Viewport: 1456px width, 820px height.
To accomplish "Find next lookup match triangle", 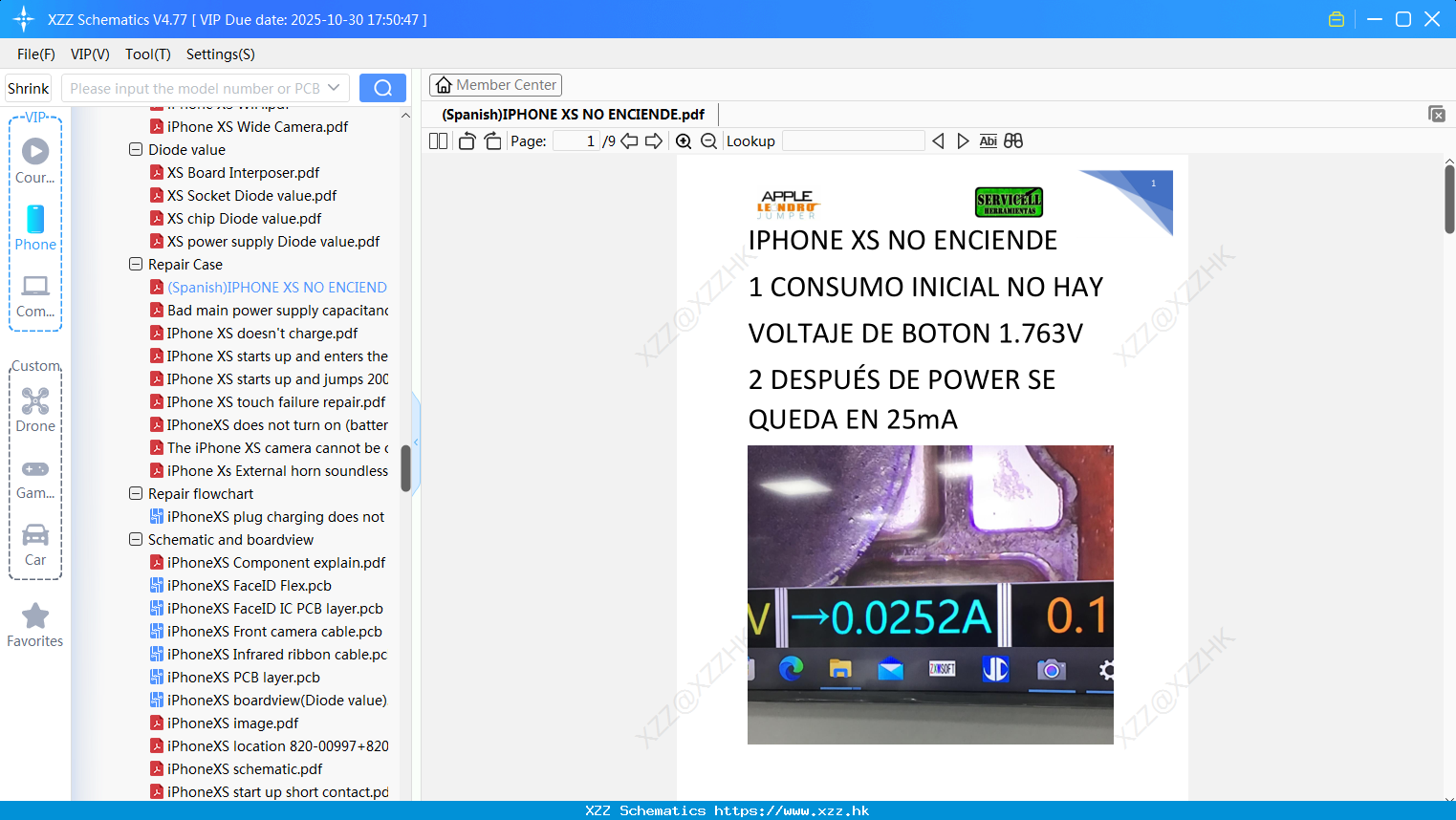I will (x=963, y=140).
